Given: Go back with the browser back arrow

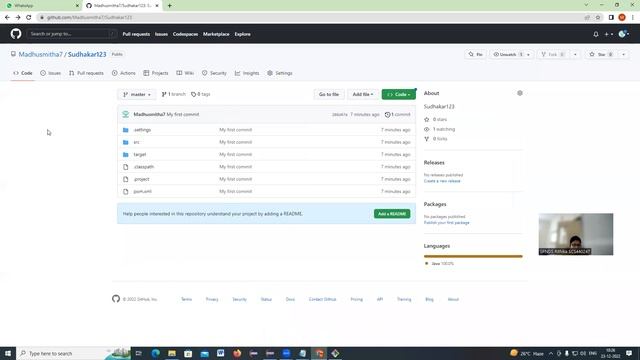Looking at the screenshot, I should tap(7, 18).
